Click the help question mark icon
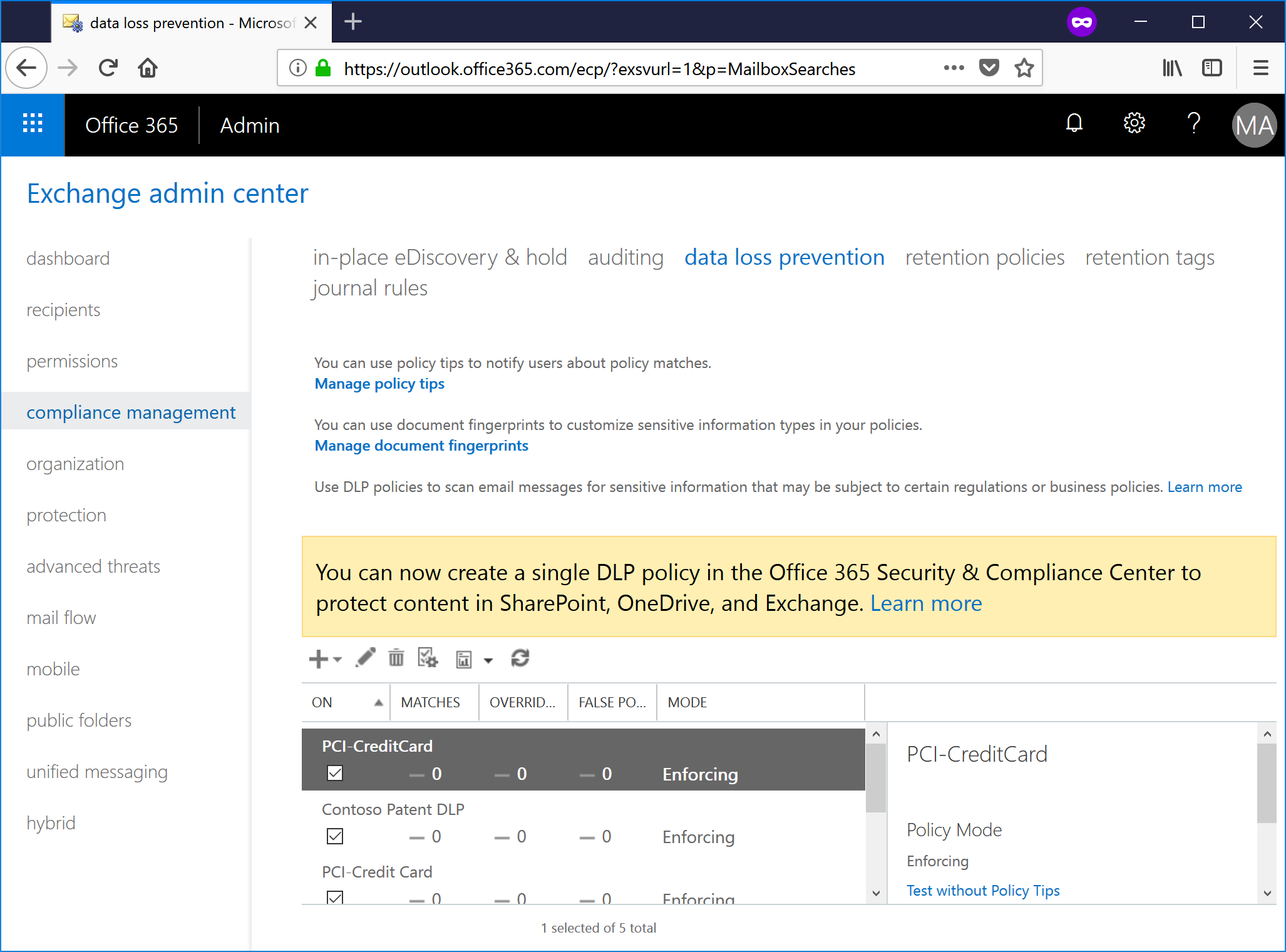This screenshot has height=952, width=1286. pos(1193,124)
